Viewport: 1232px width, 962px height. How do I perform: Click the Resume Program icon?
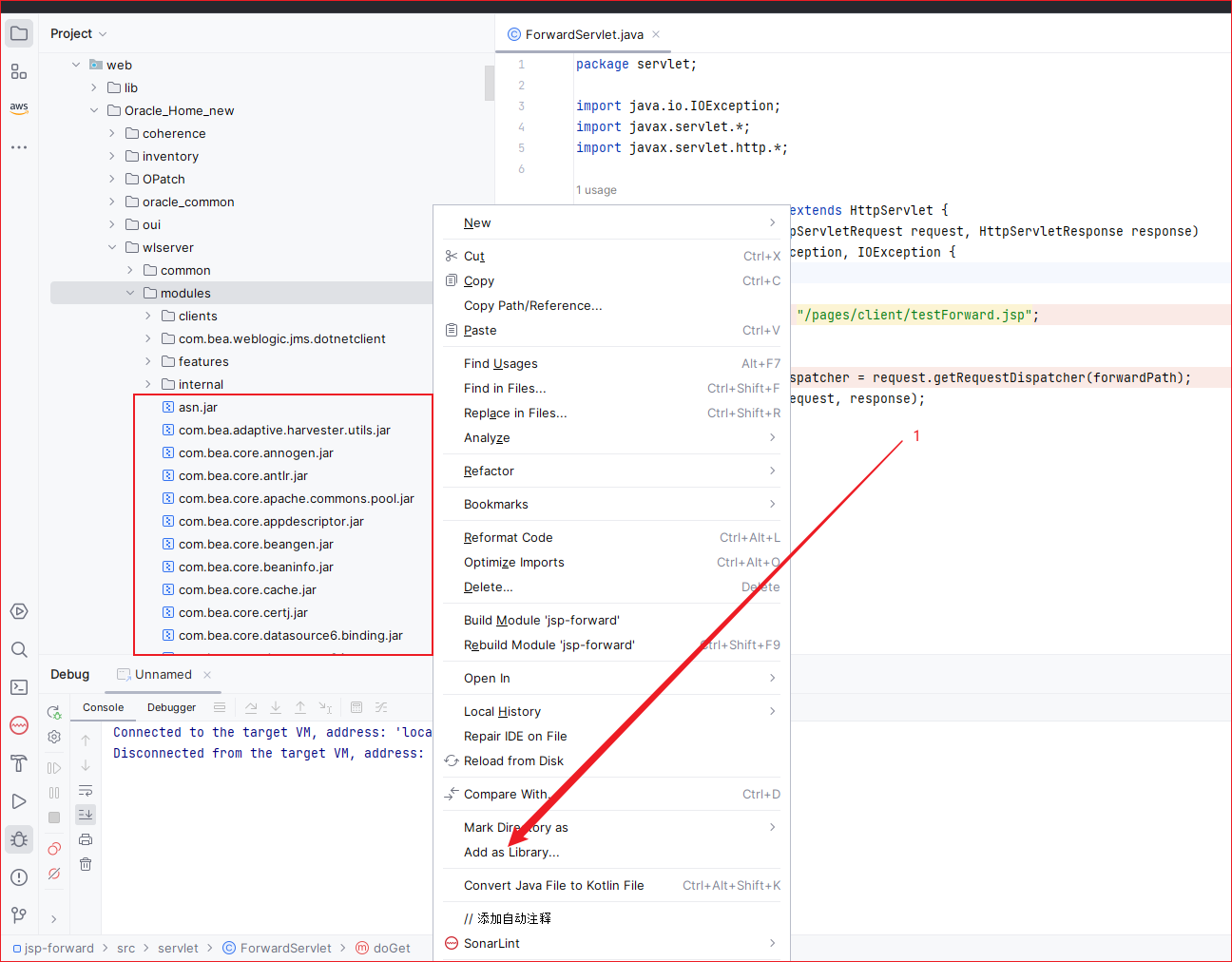tap(54, 768)
